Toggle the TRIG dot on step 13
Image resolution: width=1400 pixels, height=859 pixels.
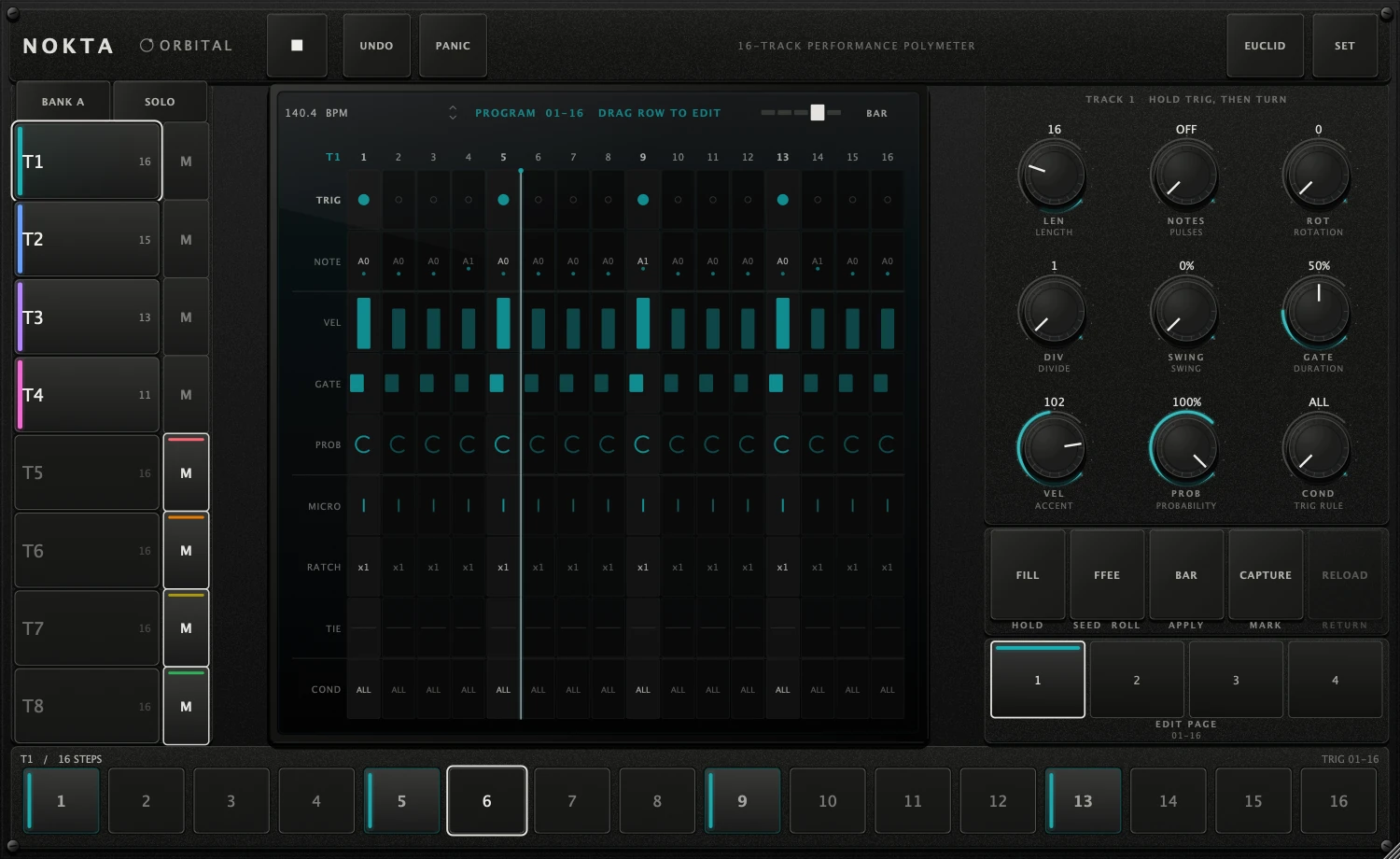[782, 200]
